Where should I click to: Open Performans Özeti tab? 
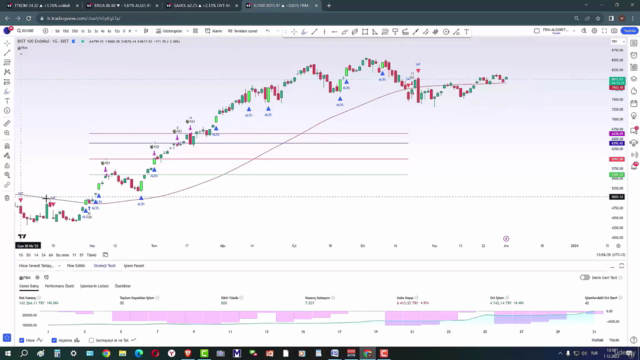tap(59, 286)
